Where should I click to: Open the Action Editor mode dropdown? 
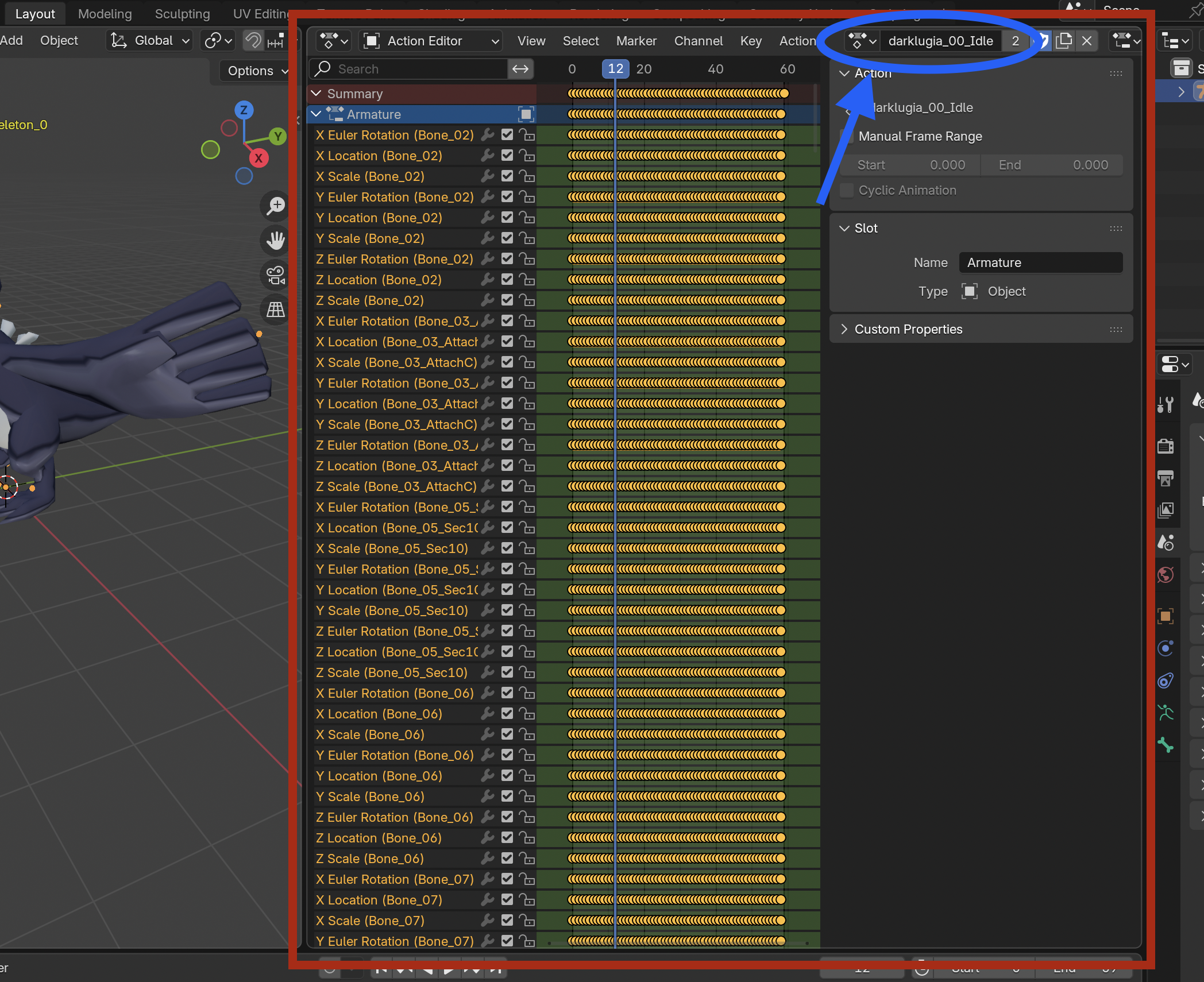431,41
